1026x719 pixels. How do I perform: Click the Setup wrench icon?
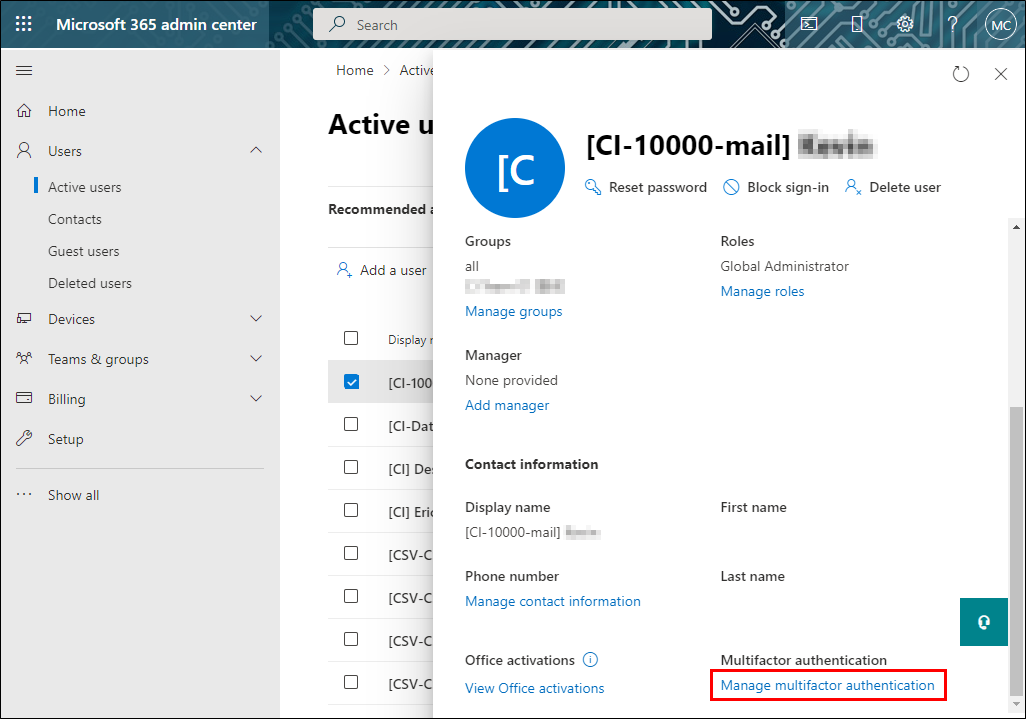click(24, 438)
